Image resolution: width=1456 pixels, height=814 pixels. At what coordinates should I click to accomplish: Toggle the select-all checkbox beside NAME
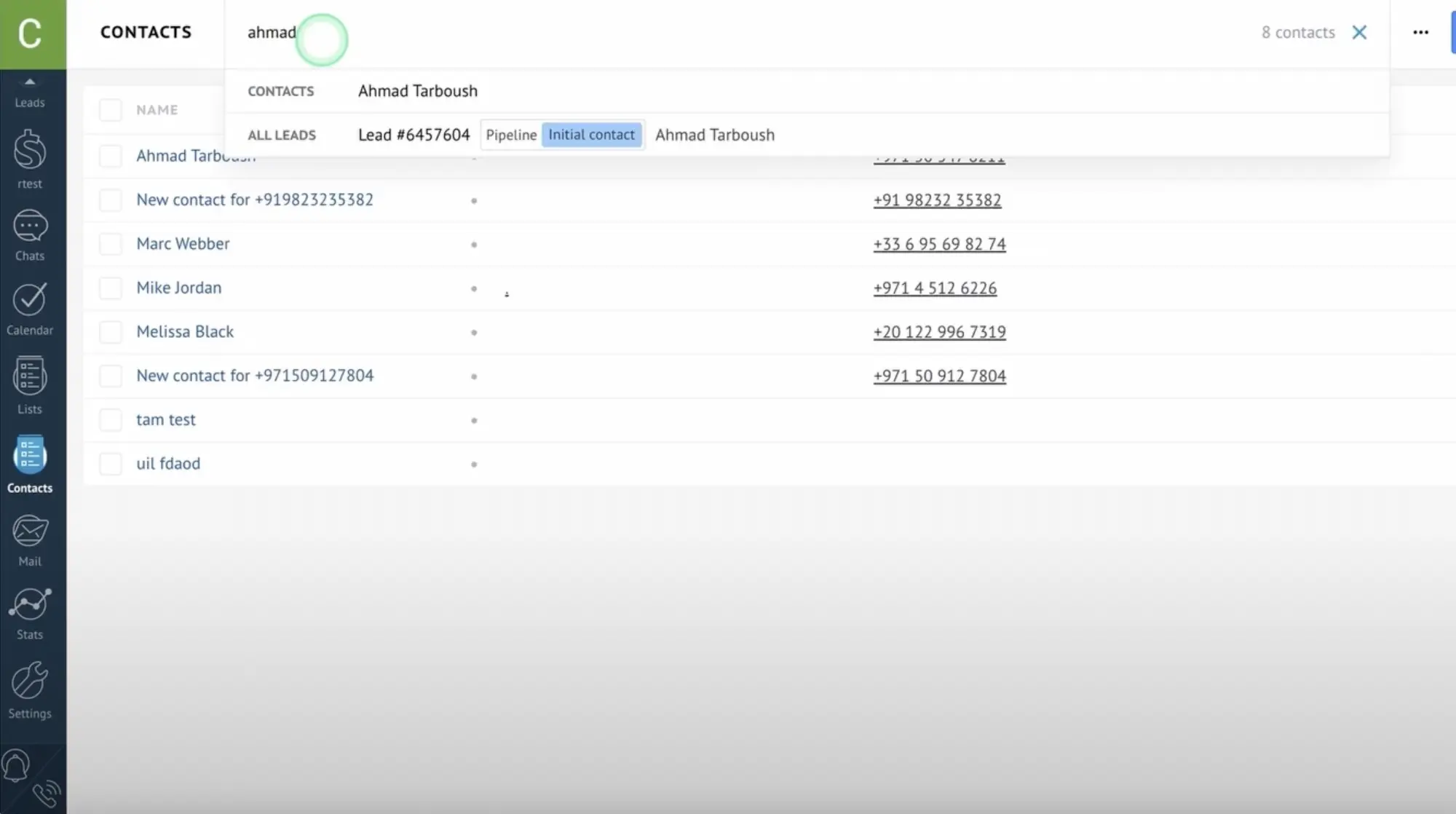coord(111,110)
